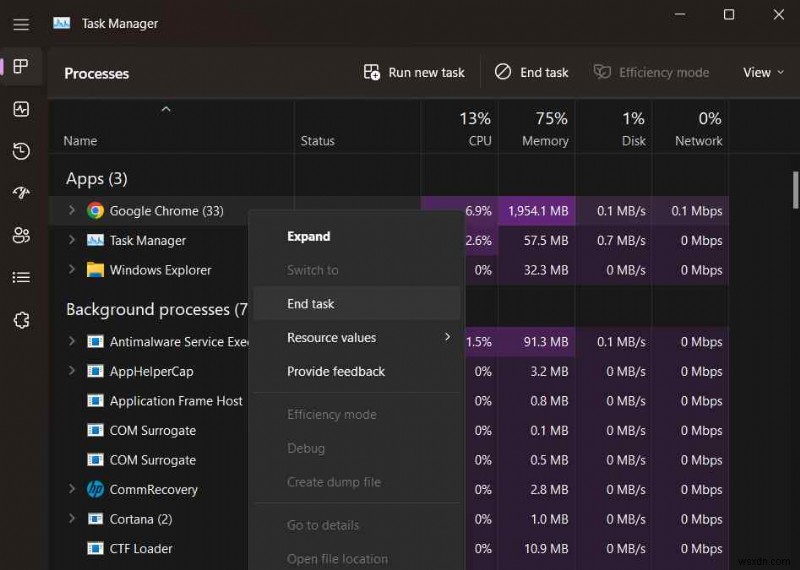Sort by the Name column header
Image resolution: width=800 pixels, height=570 pixels.
[x=80, y=141]
